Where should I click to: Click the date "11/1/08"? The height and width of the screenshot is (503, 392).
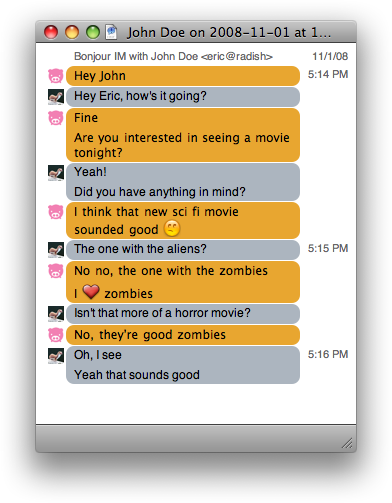(x=330, y=56)
